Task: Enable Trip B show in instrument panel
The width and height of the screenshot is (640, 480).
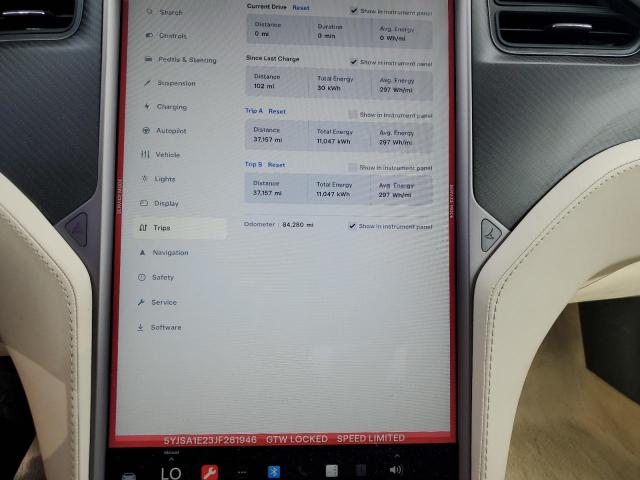Action: (x=352, y=167)
